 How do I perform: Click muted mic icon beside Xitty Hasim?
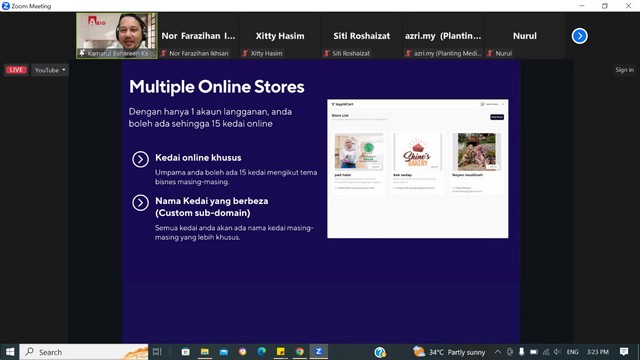(x=245, y=53)
